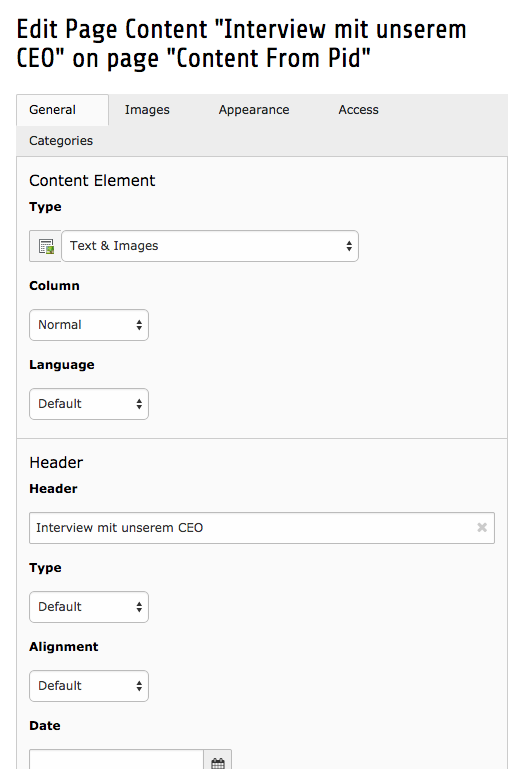Open the Appearance tab
This screenshot has width=526, height=769.
click(254, 110)
